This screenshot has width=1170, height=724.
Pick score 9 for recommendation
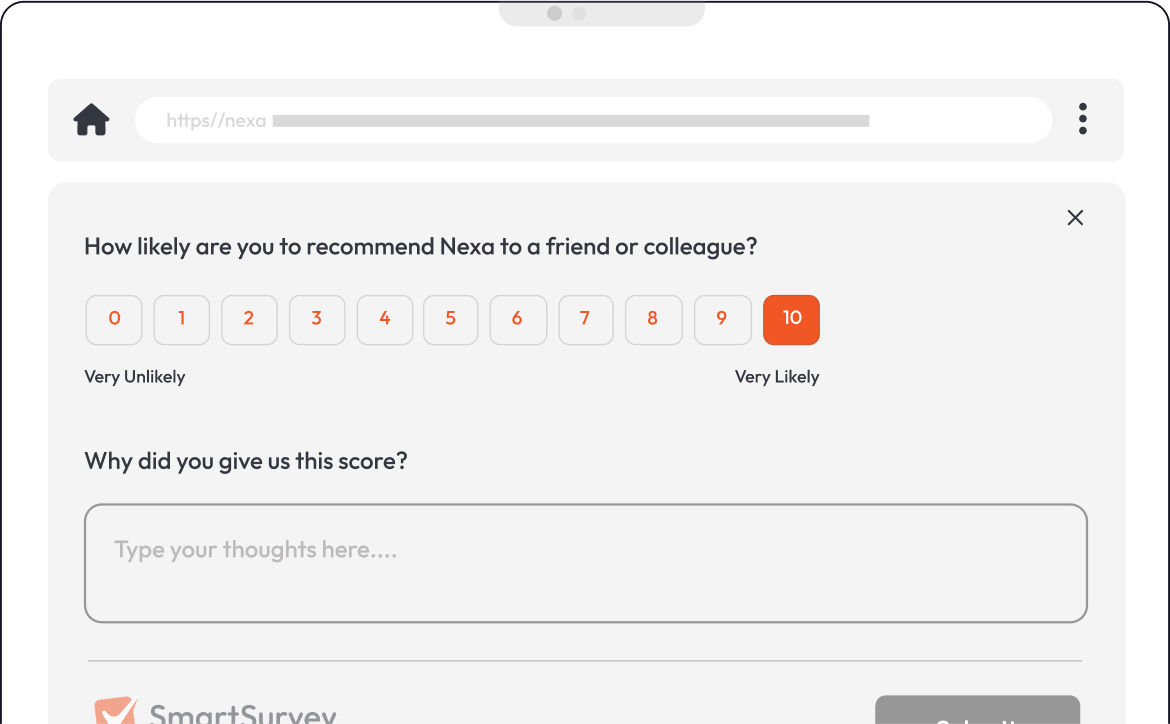(722, 320)
